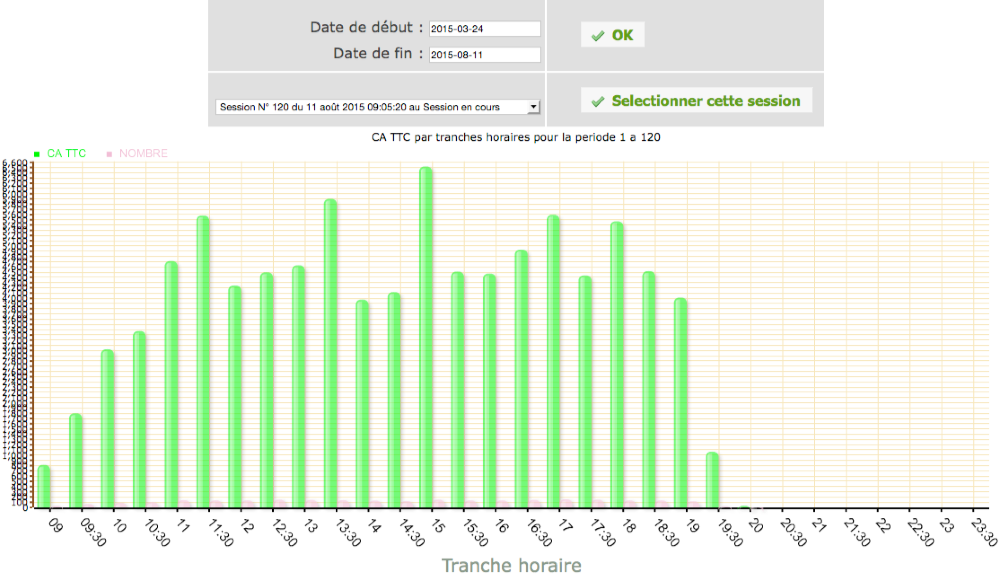Click the short green bar at 19:30

click(x=712, y=481)
